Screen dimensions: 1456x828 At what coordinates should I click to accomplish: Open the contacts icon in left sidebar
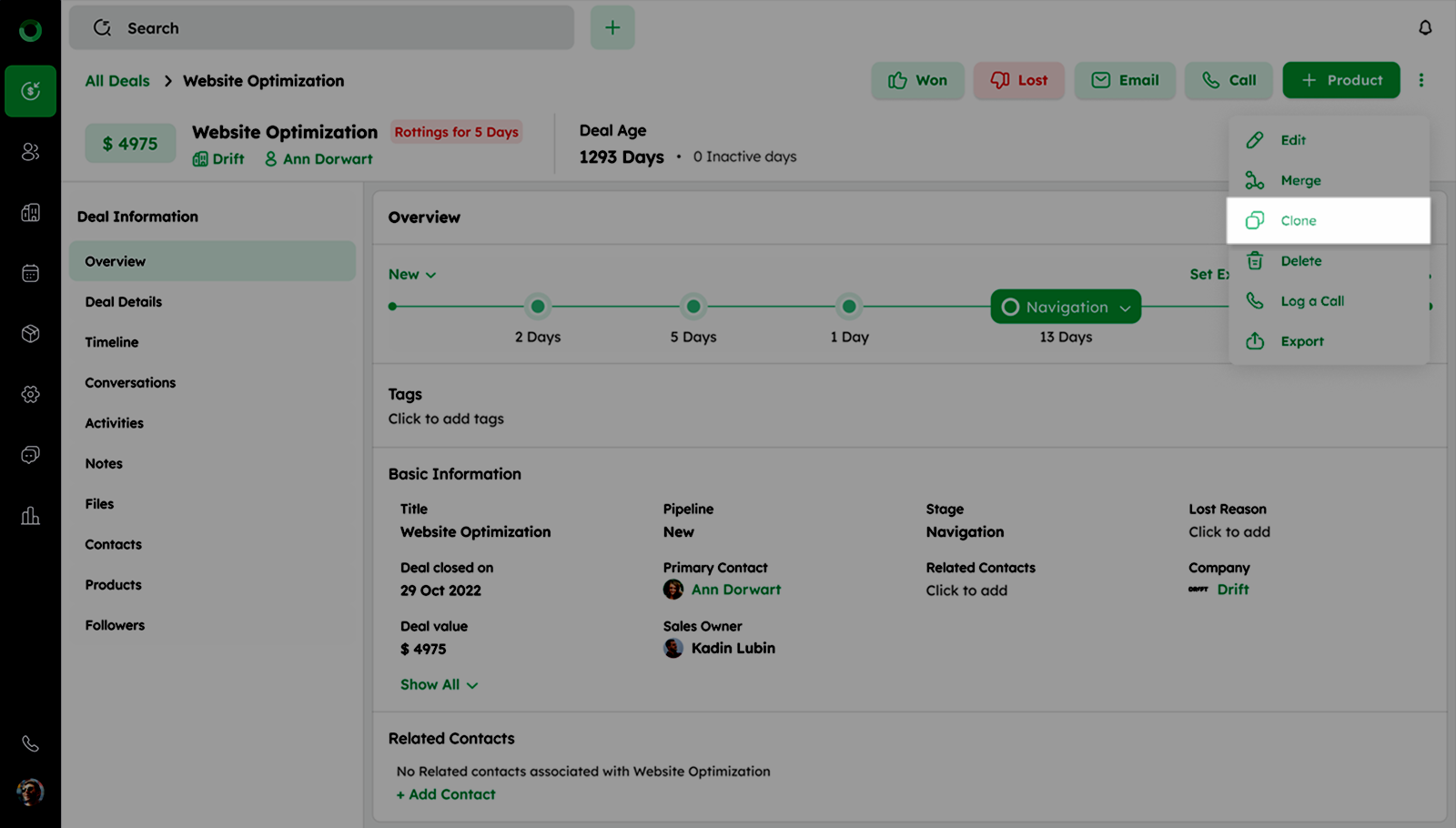[30, 152]
